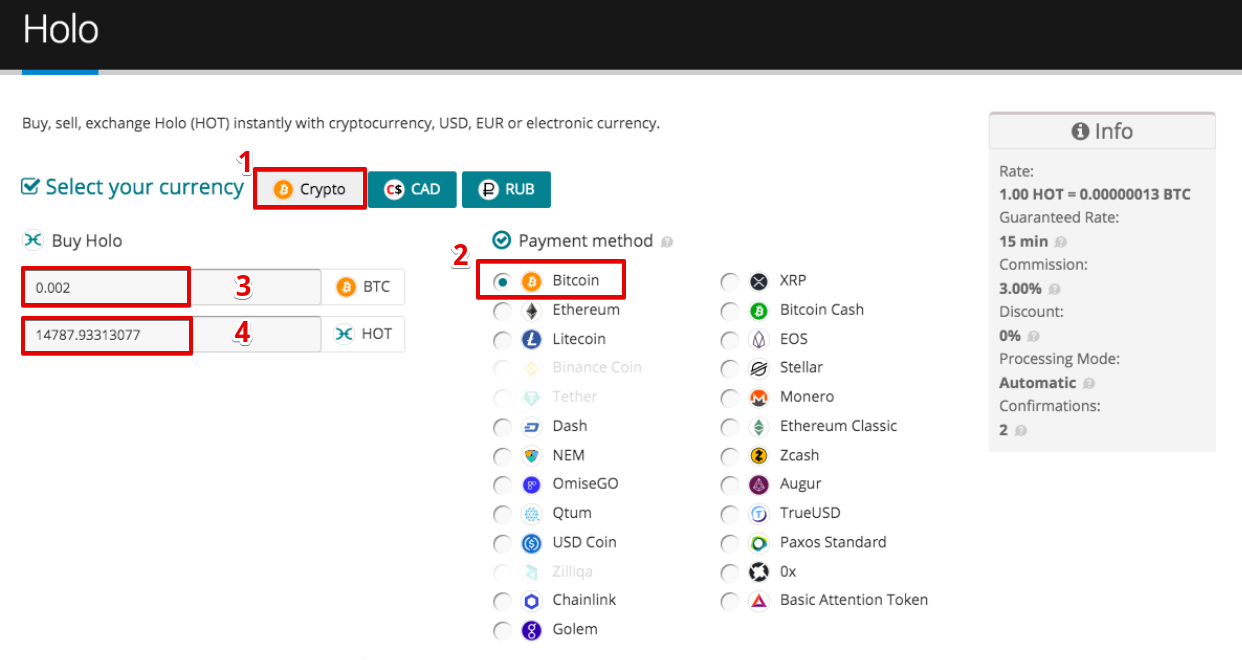Select the 0x radio button
This screenshot has width=1242, height=660.
pos(730,572)
